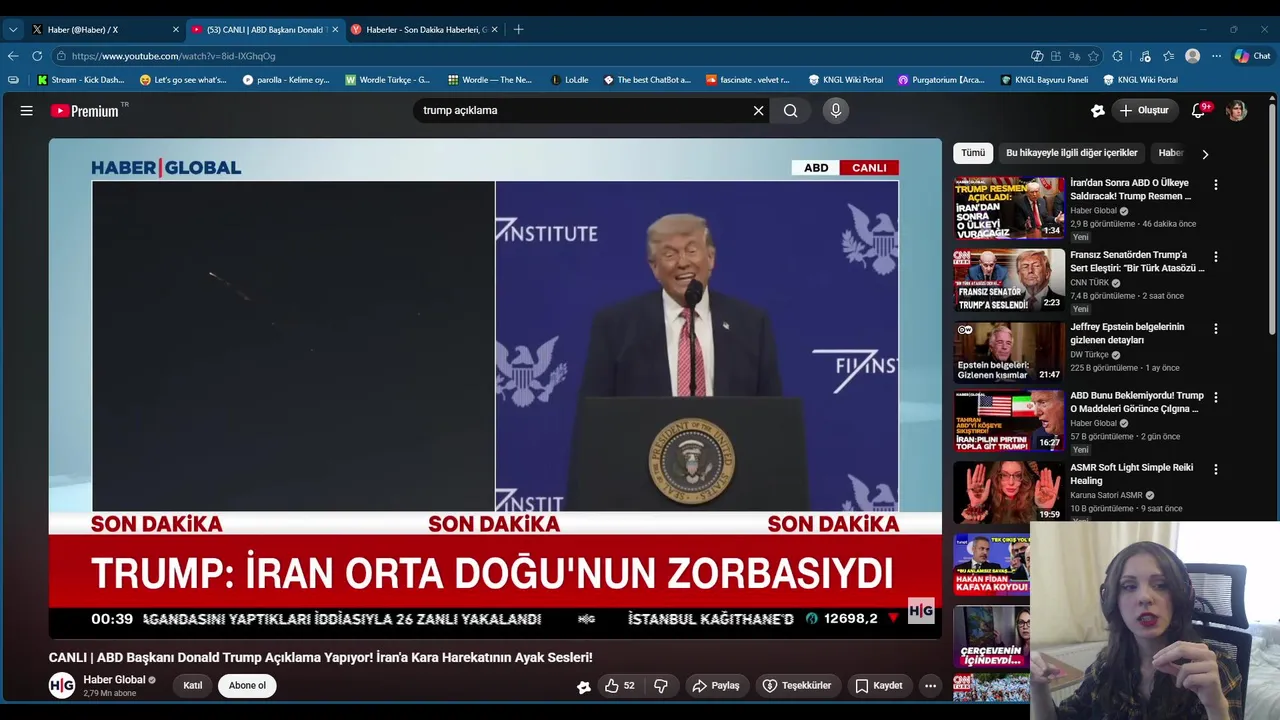Show next filter chips with arrow

pyautogui.click(x=1205, y=154)
